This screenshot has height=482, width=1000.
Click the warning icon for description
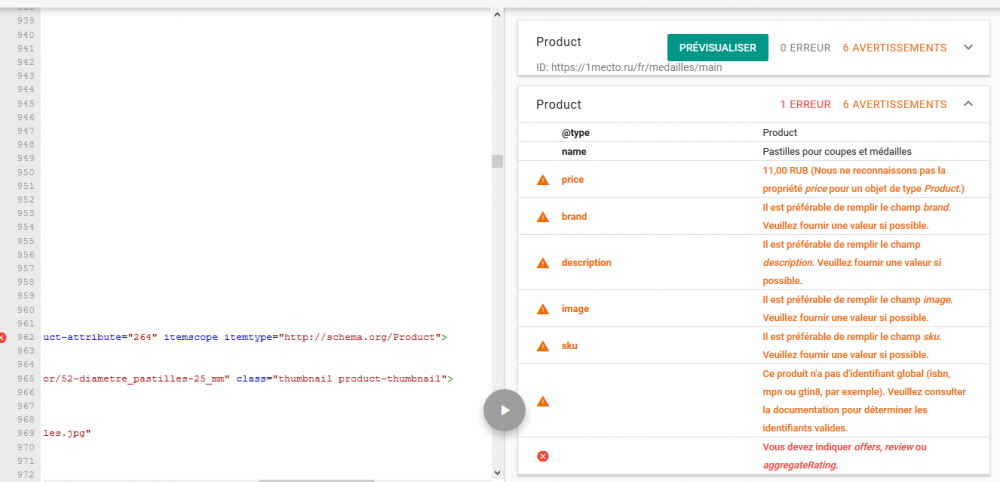pyautogui.click(x=543, y=263)
